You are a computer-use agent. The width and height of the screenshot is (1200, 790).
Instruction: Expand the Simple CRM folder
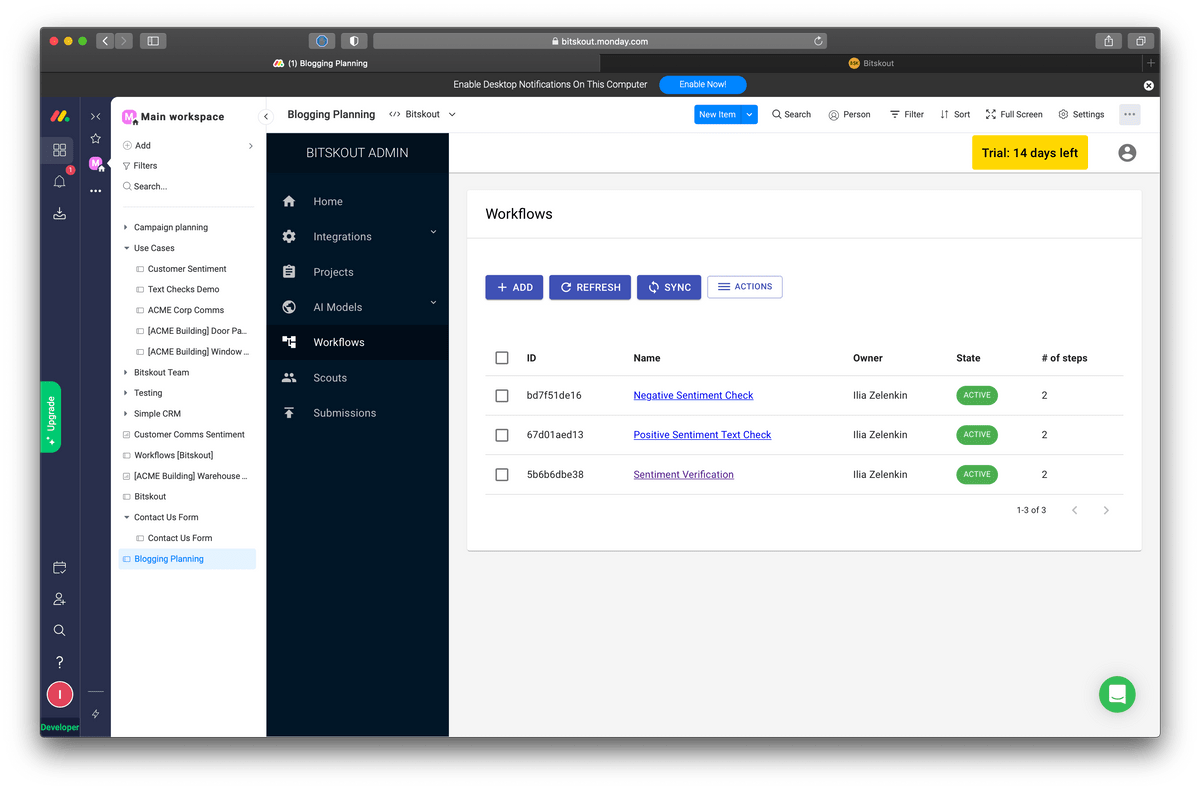[x=126, y=414]
